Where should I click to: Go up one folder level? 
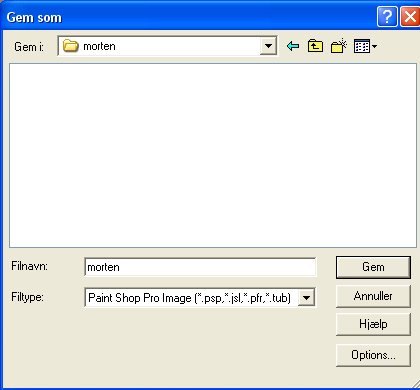pyautogui.click(x=315, y=46)
